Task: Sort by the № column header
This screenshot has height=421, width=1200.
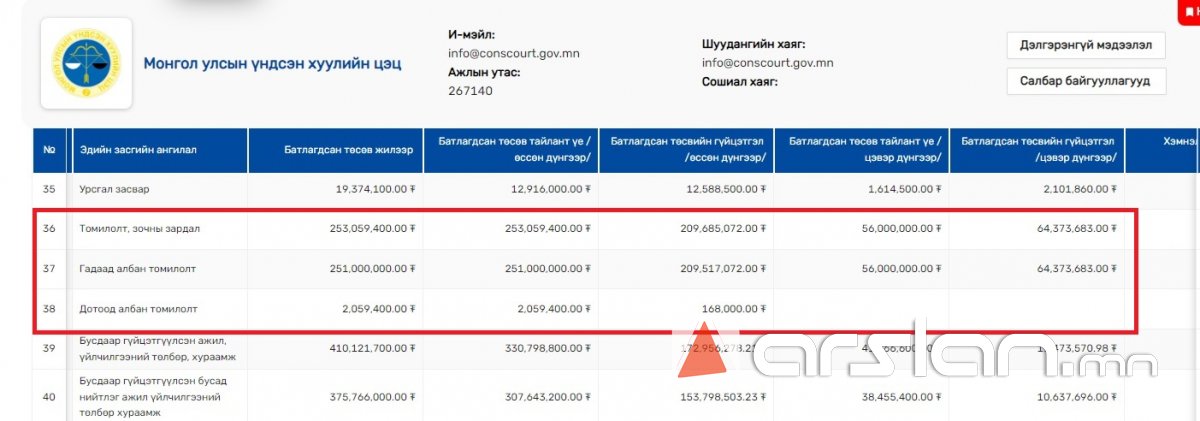Action: pyautogui.click(x=49, y=150)
